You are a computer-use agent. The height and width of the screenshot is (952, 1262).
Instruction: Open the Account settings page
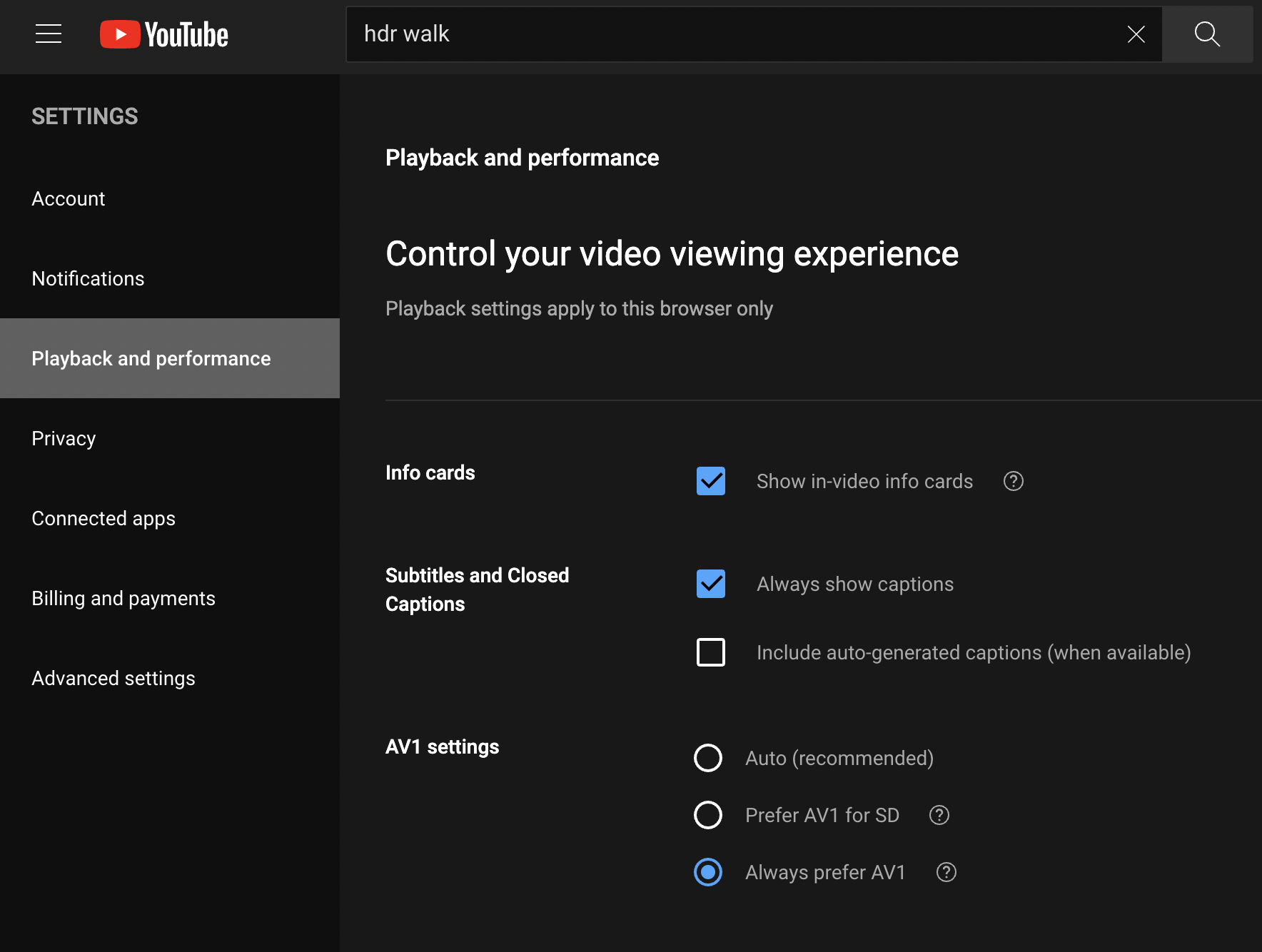[69, 199]
